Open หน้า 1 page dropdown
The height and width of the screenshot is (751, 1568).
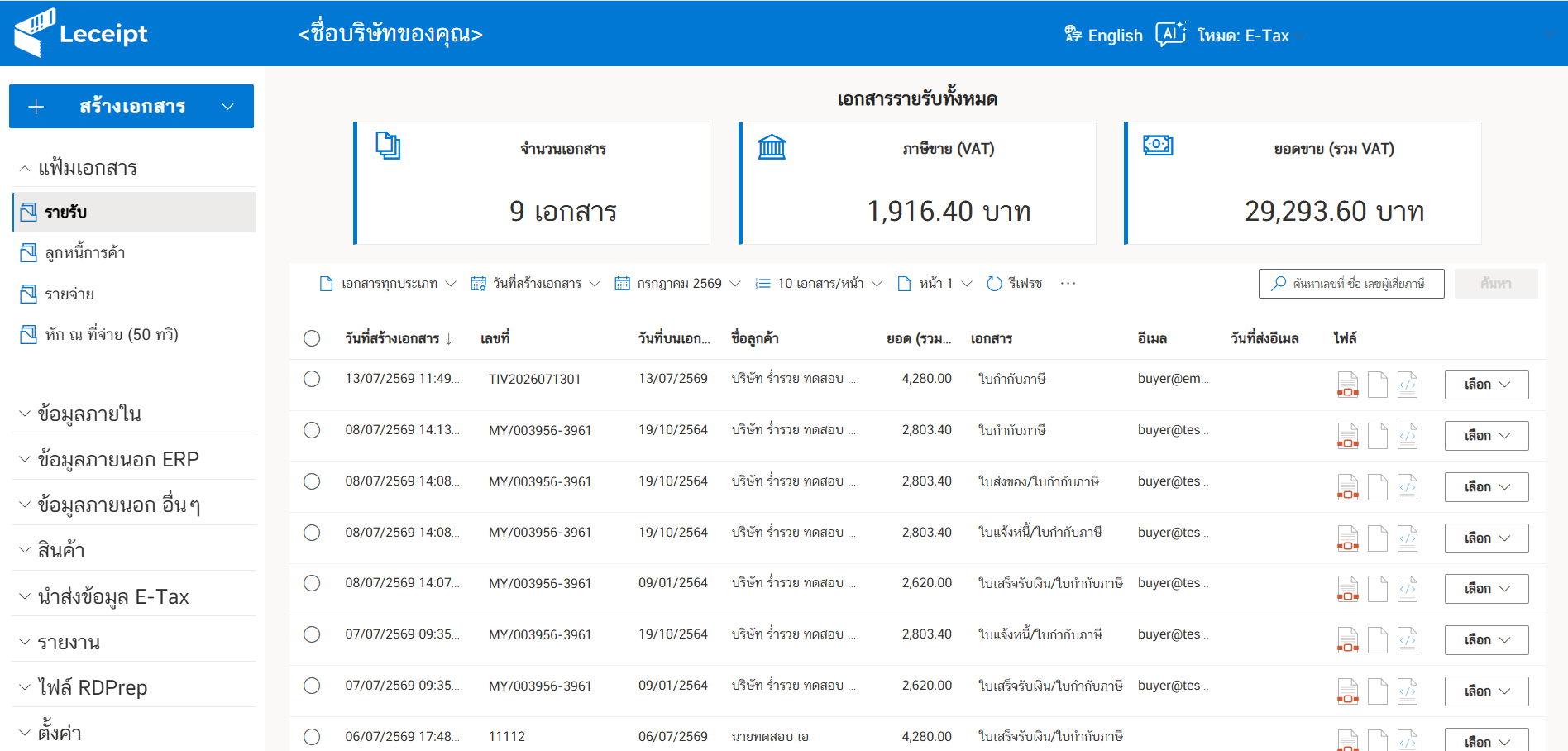coord(935,284)
